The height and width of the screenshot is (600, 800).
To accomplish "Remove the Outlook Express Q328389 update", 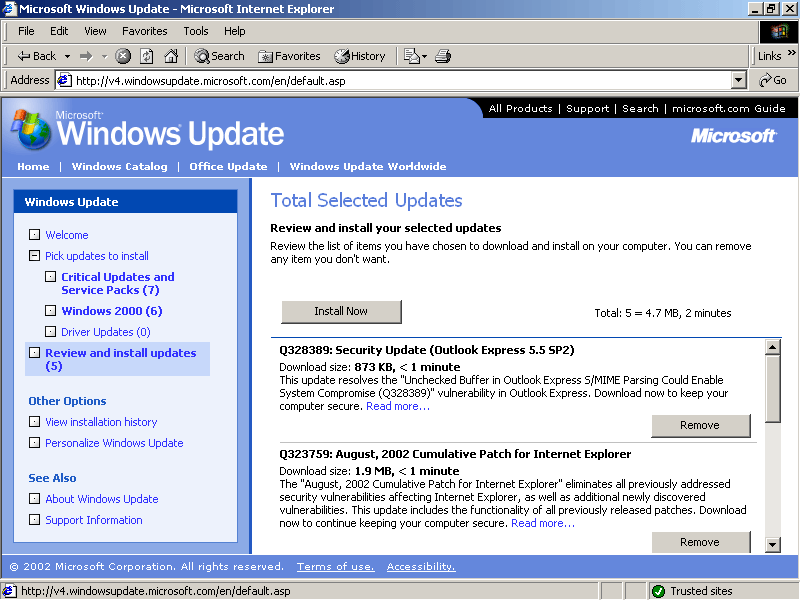I will (700, 425).
